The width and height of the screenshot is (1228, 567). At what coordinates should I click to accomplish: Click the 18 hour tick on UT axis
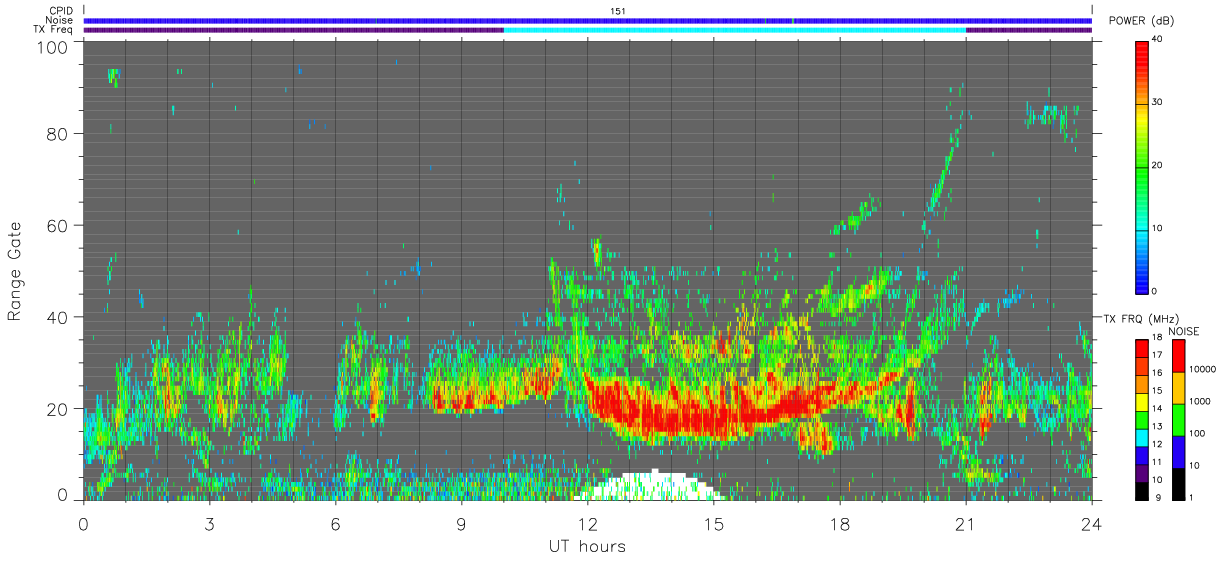click(x=839, y=523)
